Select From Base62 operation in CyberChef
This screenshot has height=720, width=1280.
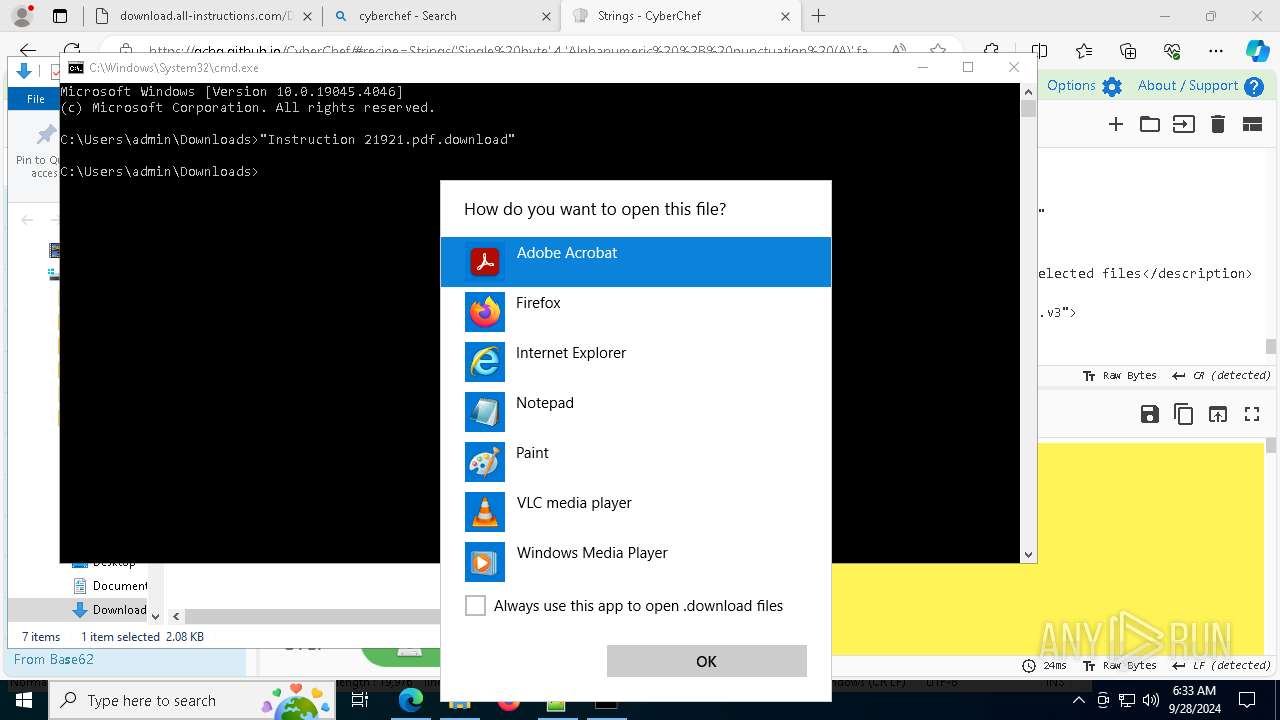(54, 660)
